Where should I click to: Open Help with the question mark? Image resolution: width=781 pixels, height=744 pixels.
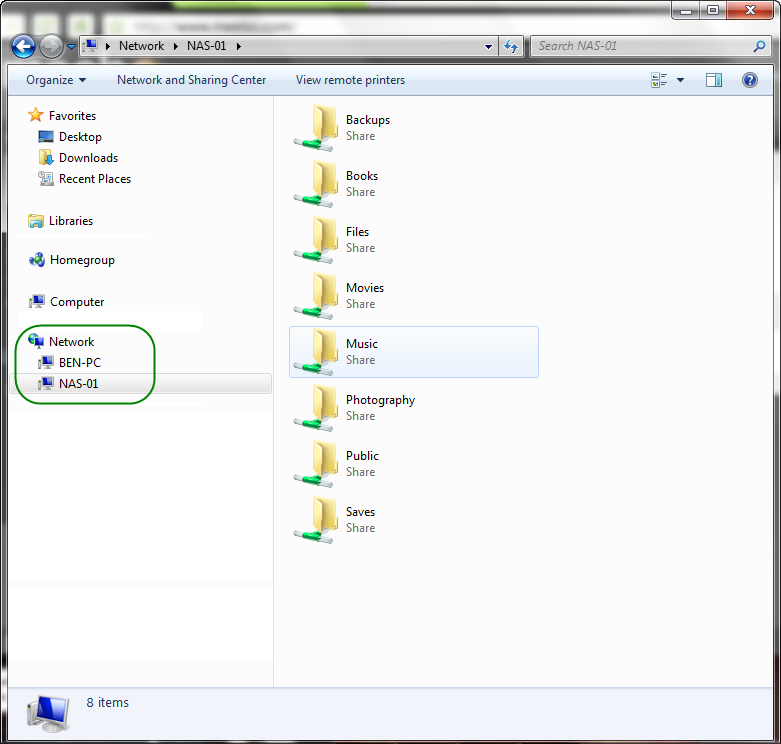click(x=750, y=80)
